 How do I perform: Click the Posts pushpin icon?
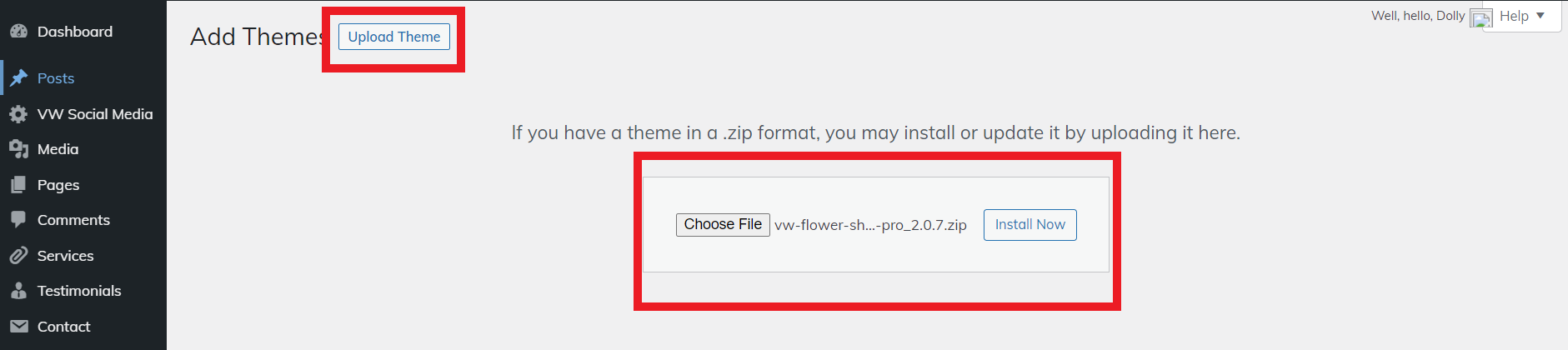click(18, 78)
